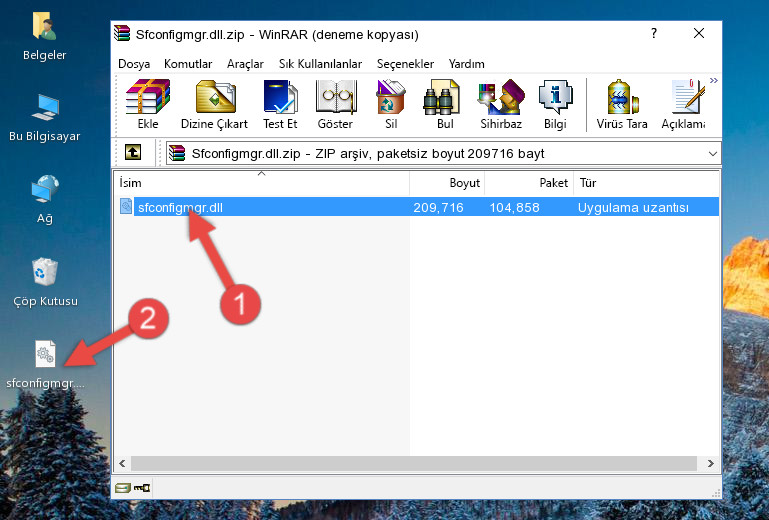769x520 pixels.
Task: Open the Sık Kullanılanlar menu
Action: tap(320, 64)
